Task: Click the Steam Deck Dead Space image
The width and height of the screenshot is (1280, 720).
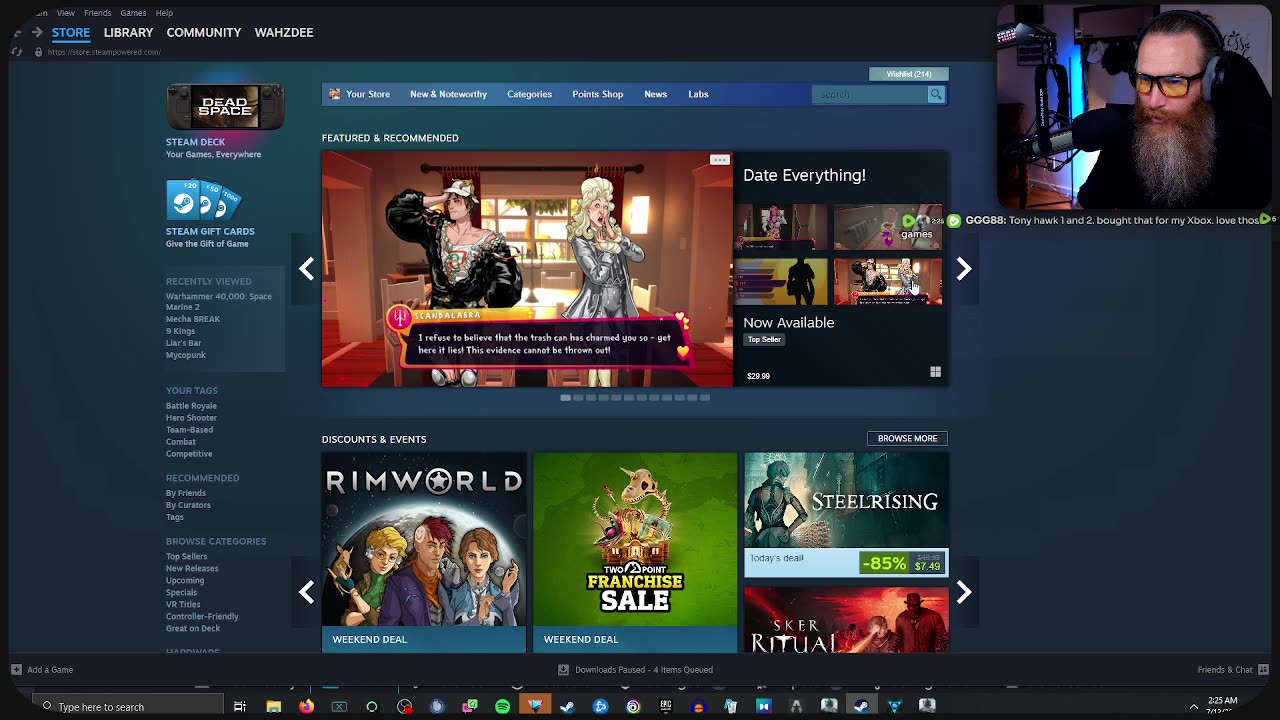Action: coord(225,107)
